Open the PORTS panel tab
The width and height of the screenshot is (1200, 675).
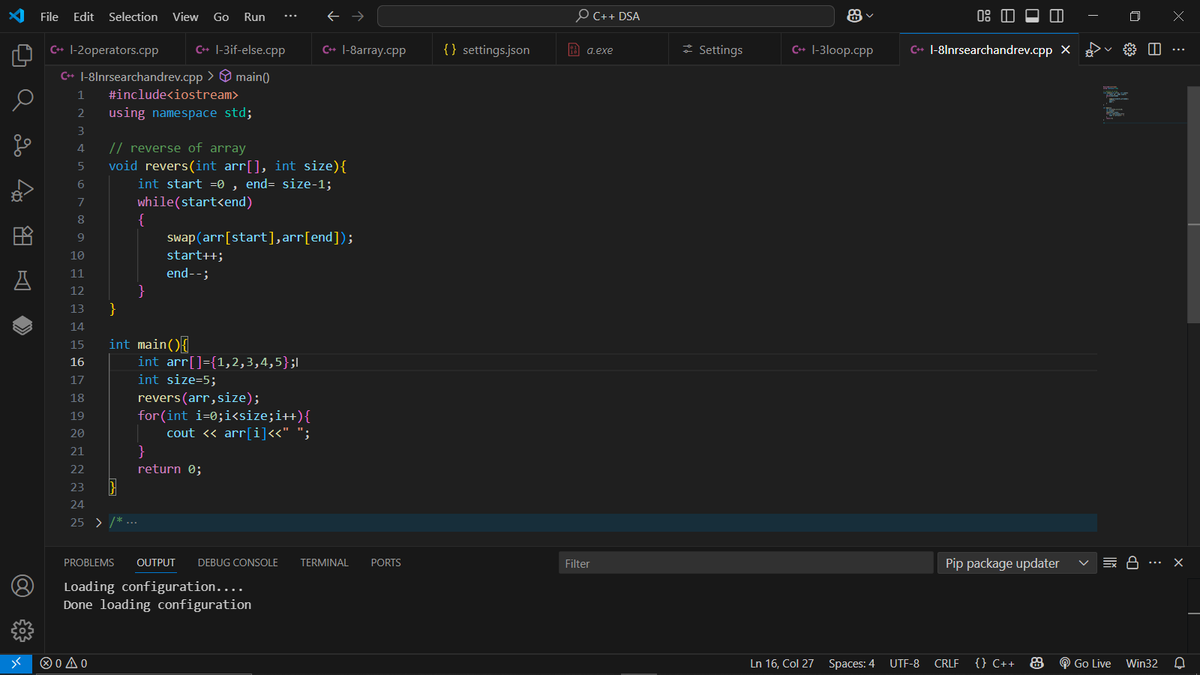[386, 563]
